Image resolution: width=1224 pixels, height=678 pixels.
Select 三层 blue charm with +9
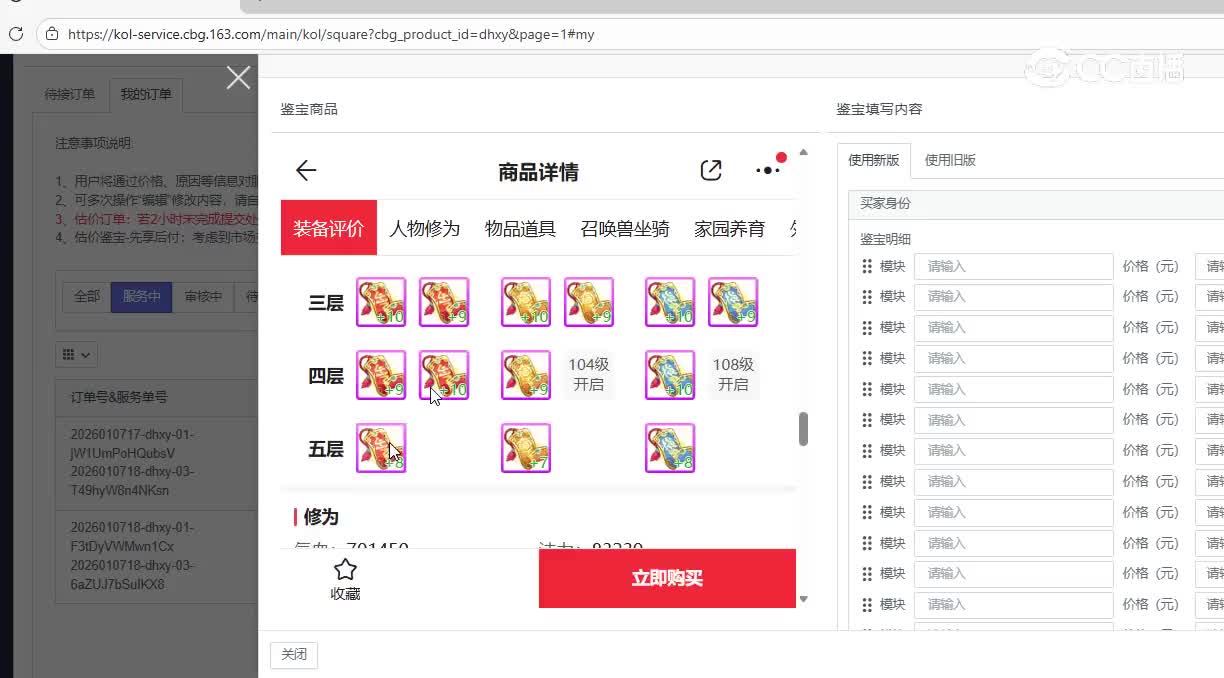pyautogui.click(x=733, y=302)
